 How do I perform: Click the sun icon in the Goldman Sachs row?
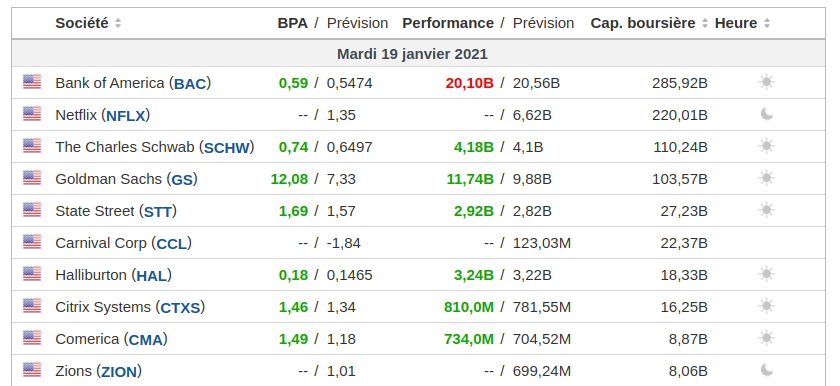point(767,178)
